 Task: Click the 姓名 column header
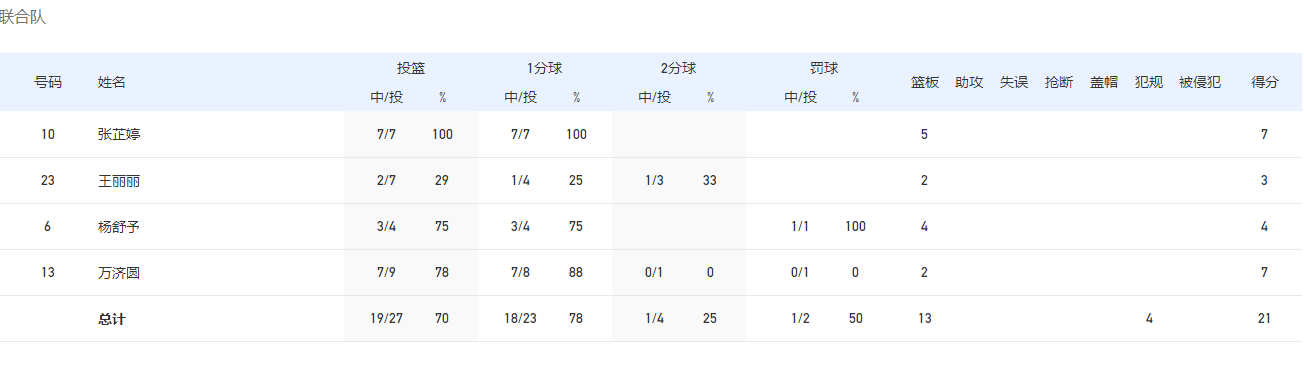tap(112, 82)
